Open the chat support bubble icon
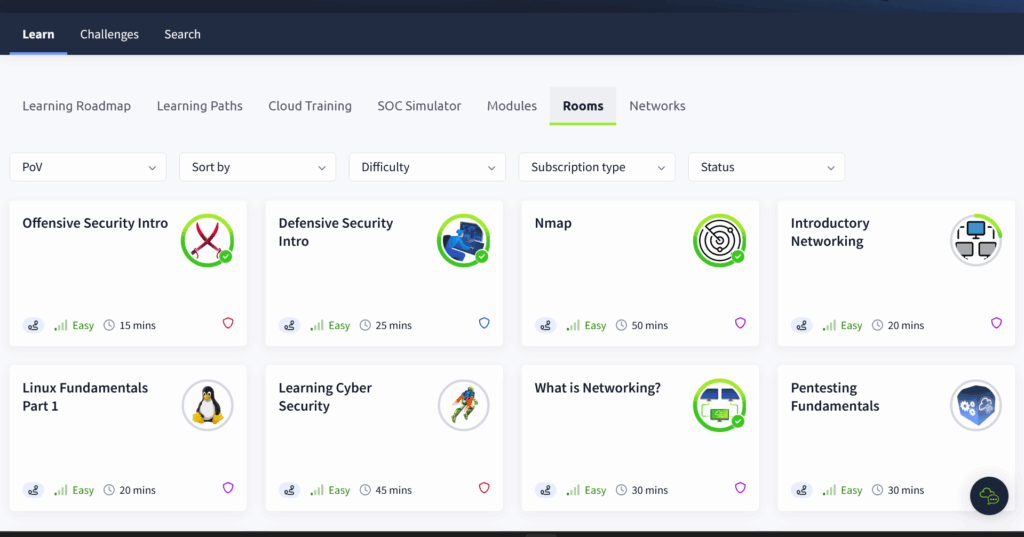 (x=989, y=496)
